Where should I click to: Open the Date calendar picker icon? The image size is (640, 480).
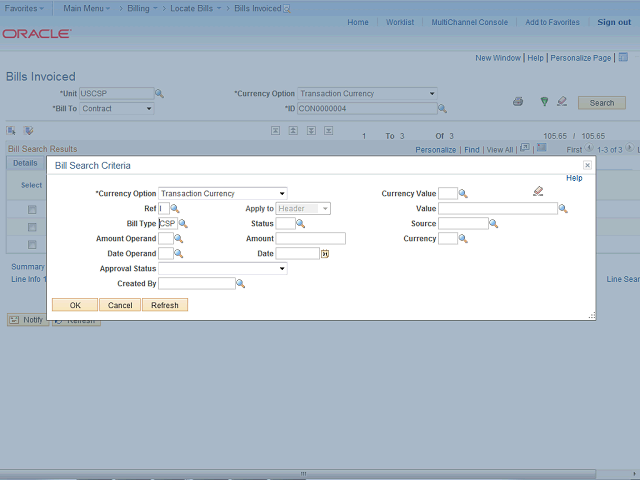point(325,254)
